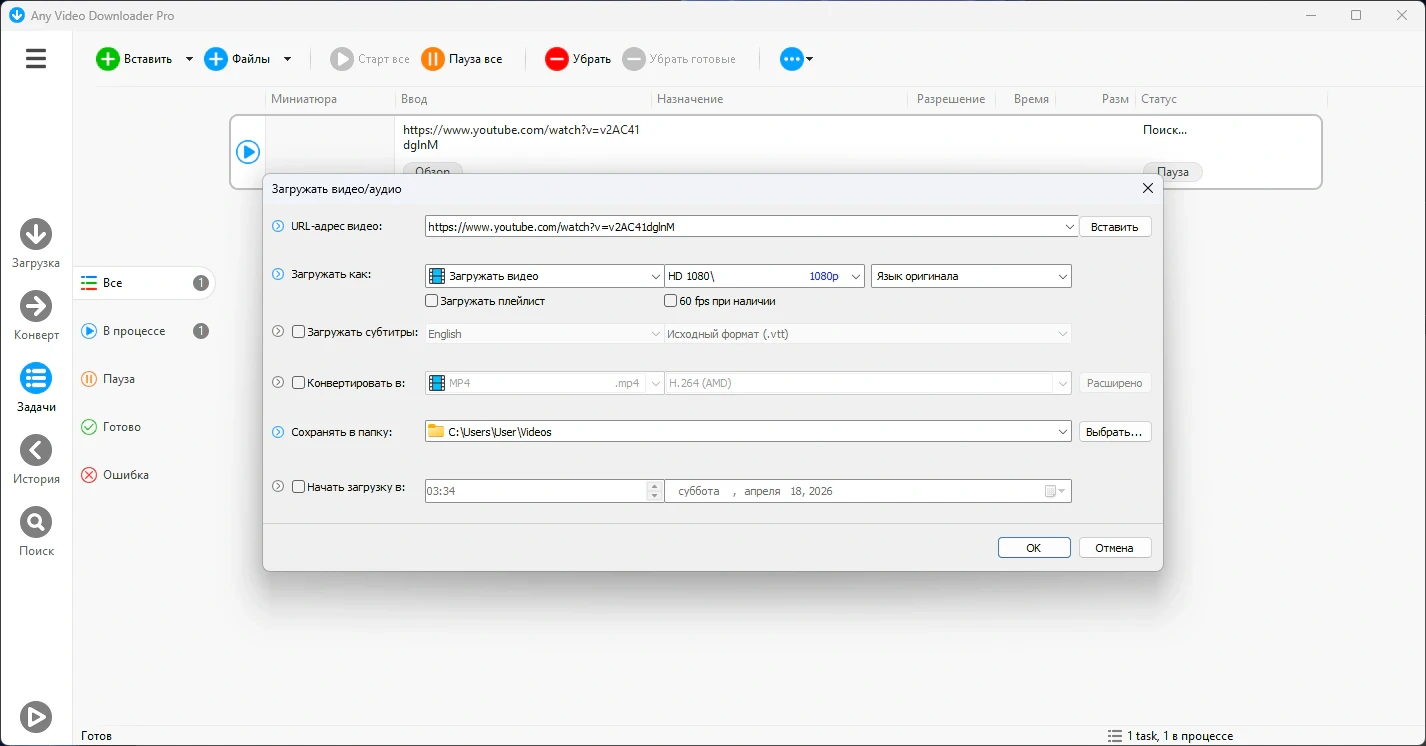This screenshot has height=746, width=1426.
Task: Click the 03:34 start time field
Action: pos(536,491)
